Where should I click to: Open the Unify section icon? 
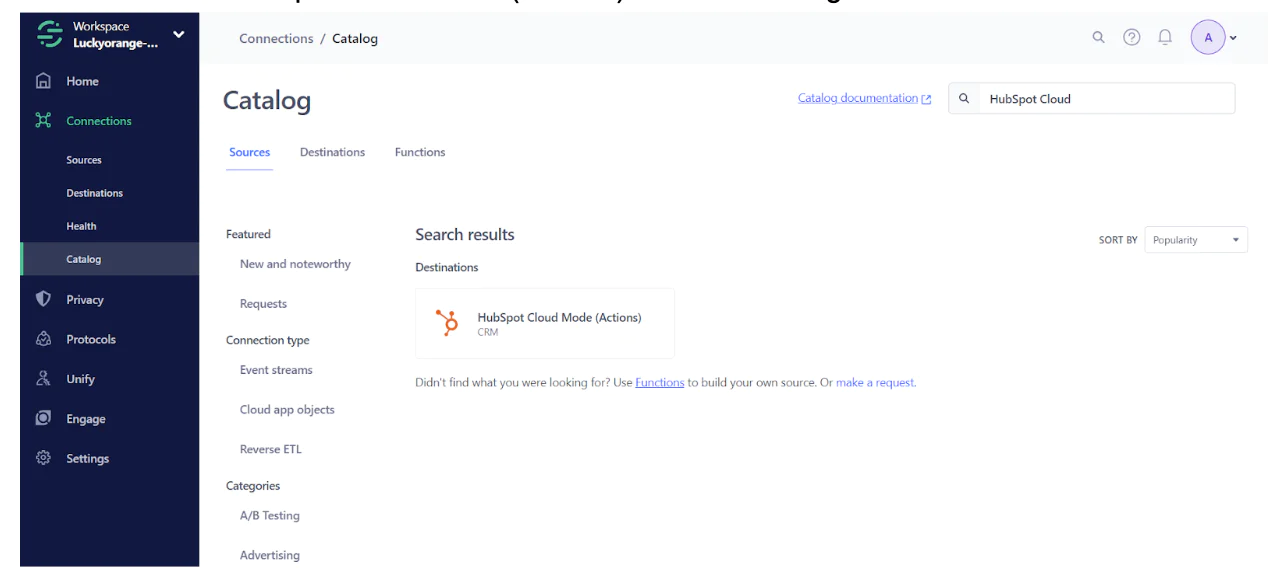pos(43,378)
